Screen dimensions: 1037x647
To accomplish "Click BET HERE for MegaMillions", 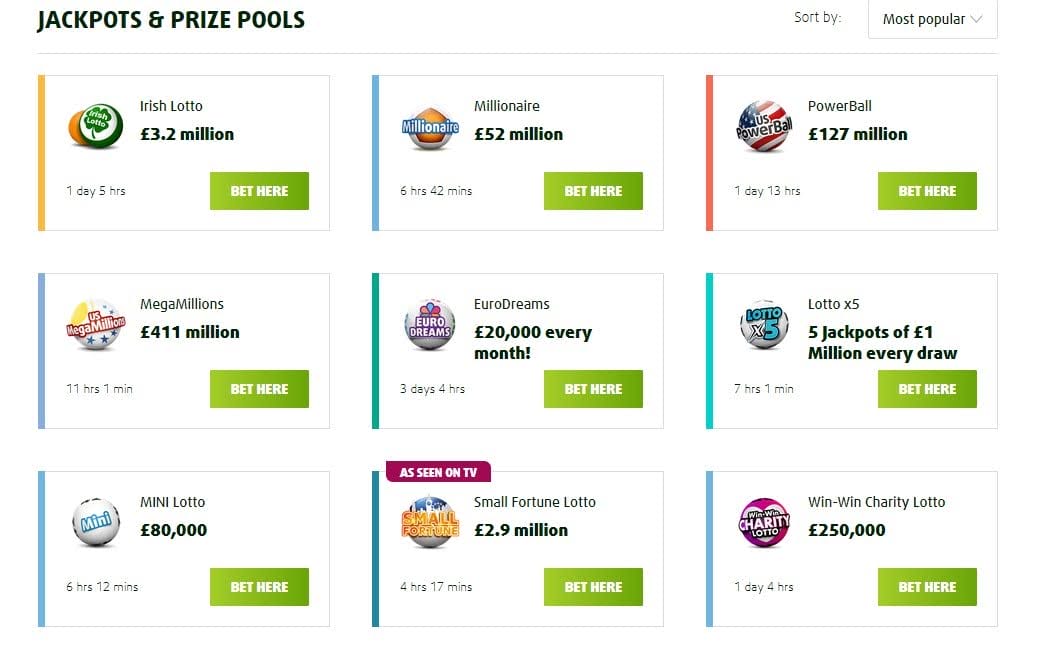I will 259,389.
